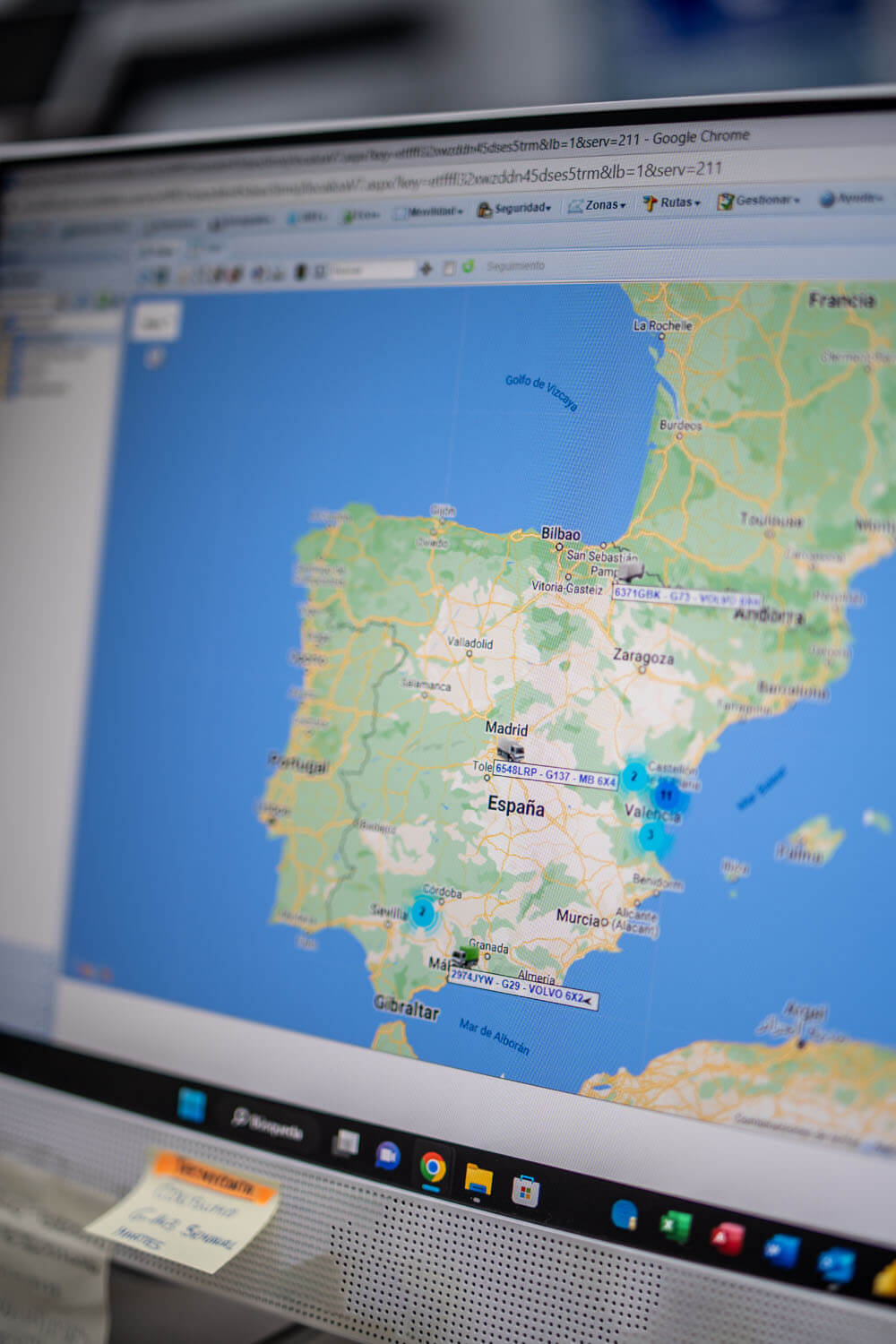Click the Google Chrome taskbar icon
The width and height of the screenshot is (896, 1344).
(x=433, y=1167)
